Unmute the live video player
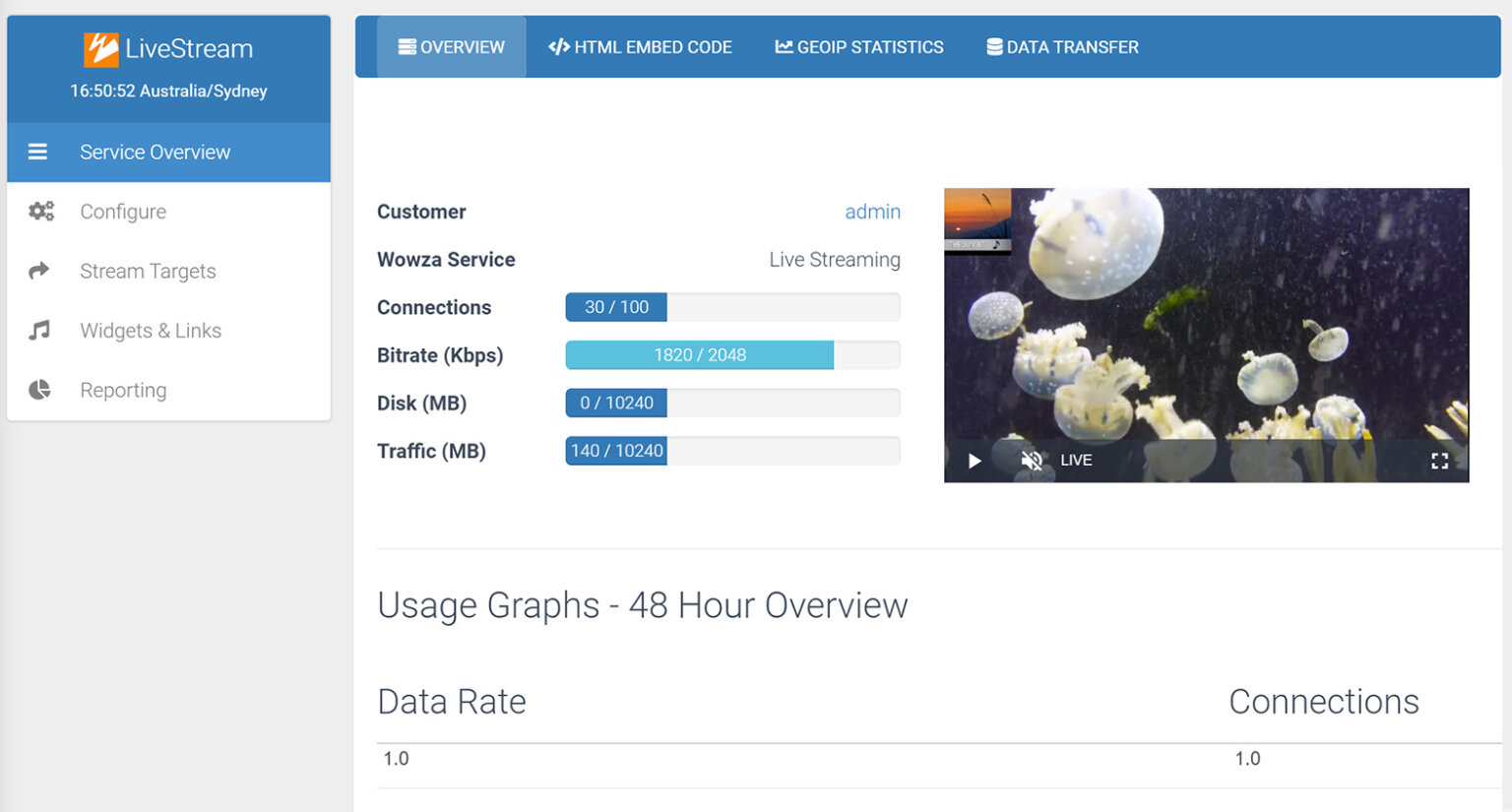Screen dimensions: 1512x812 (x=1031, y=461)
